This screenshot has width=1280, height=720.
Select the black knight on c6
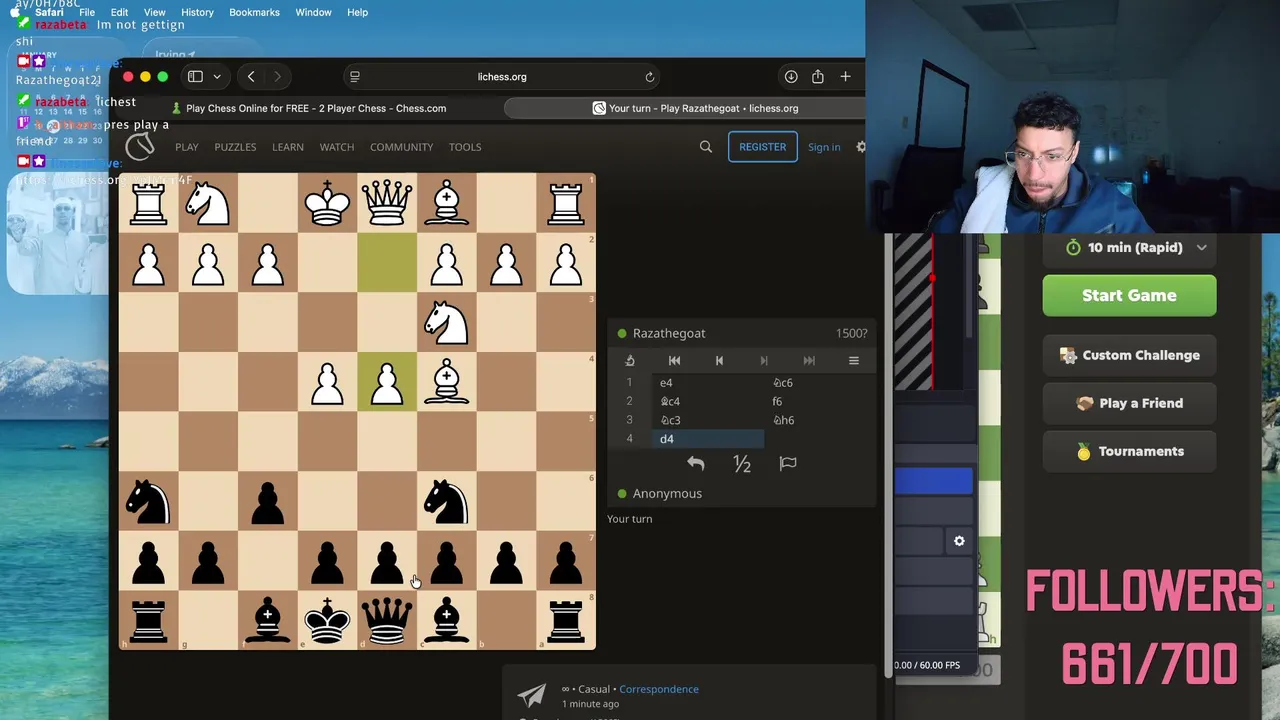click(x=446, y=501)
